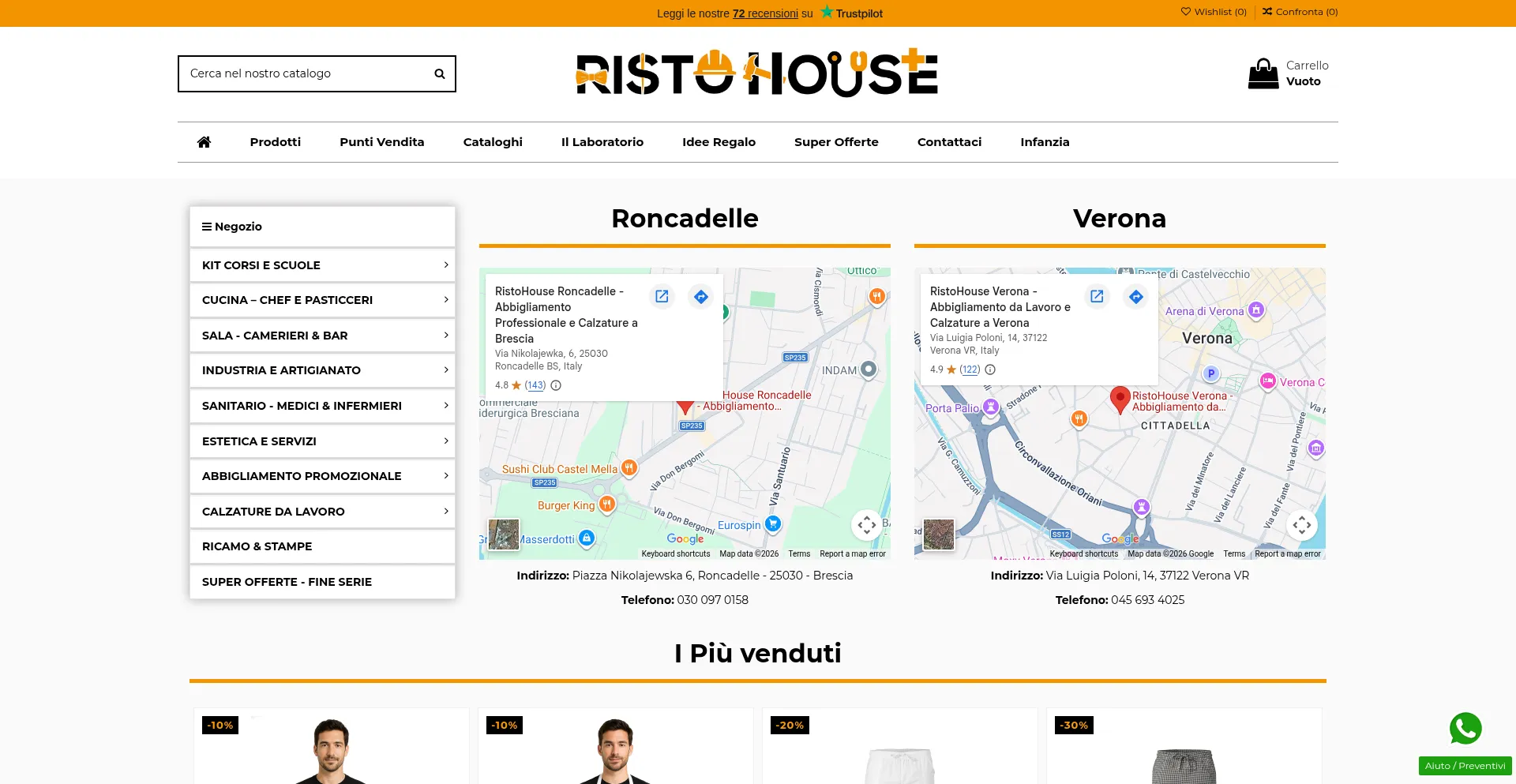
Task: Click Eurospin marker on Roncadelle map
Action: tap(773, 523)
